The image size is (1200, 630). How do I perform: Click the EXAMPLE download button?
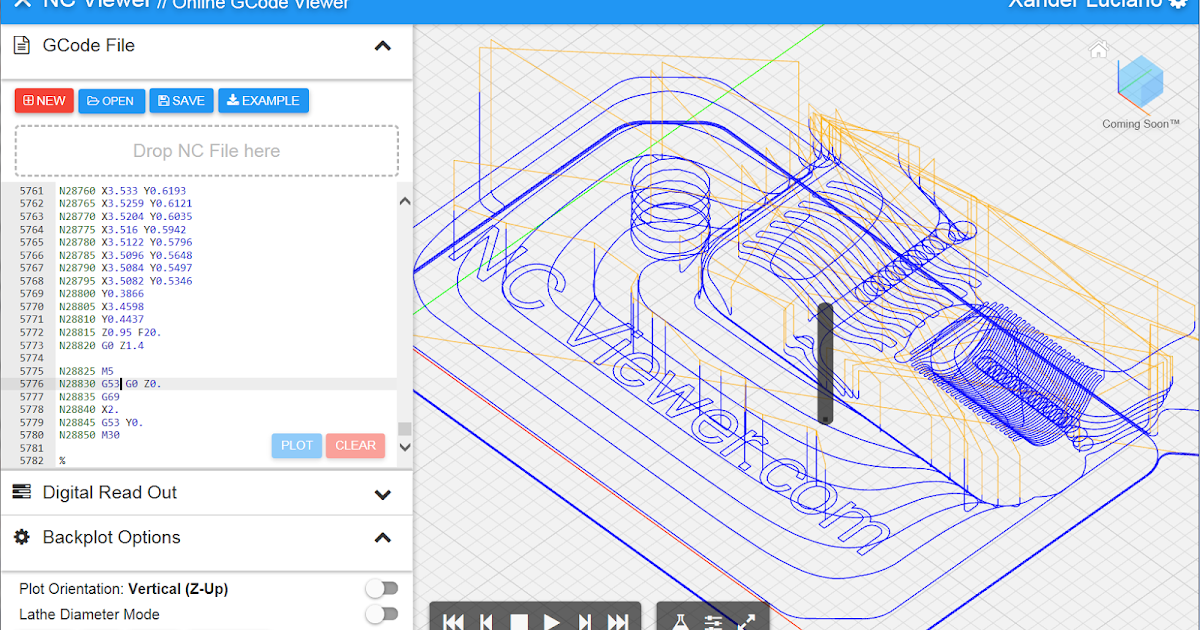[x=263, y=100]
